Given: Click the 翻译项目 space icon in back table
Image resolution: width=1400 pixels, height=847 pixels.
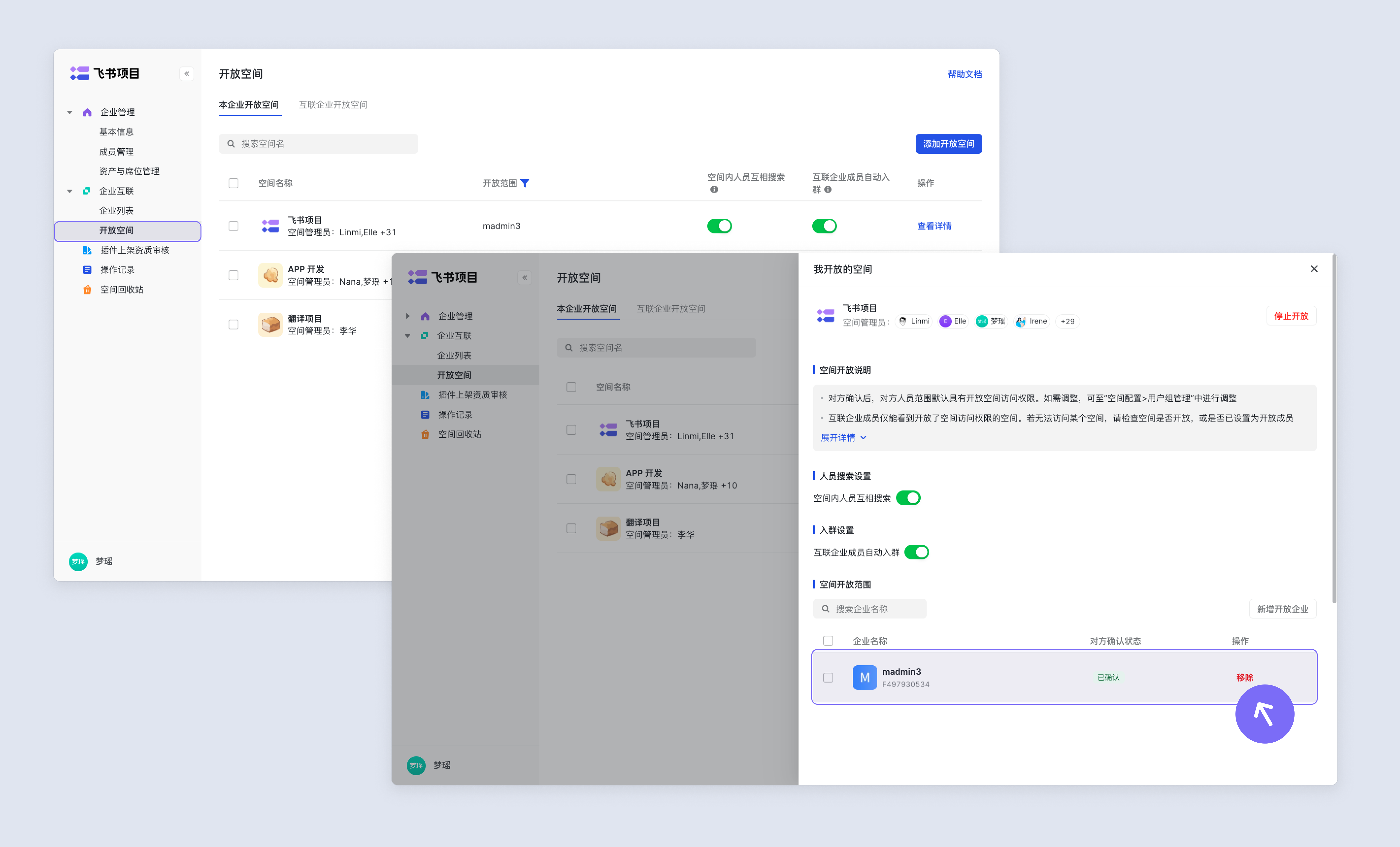Looking at the screenshot, I should coord(270,324).
